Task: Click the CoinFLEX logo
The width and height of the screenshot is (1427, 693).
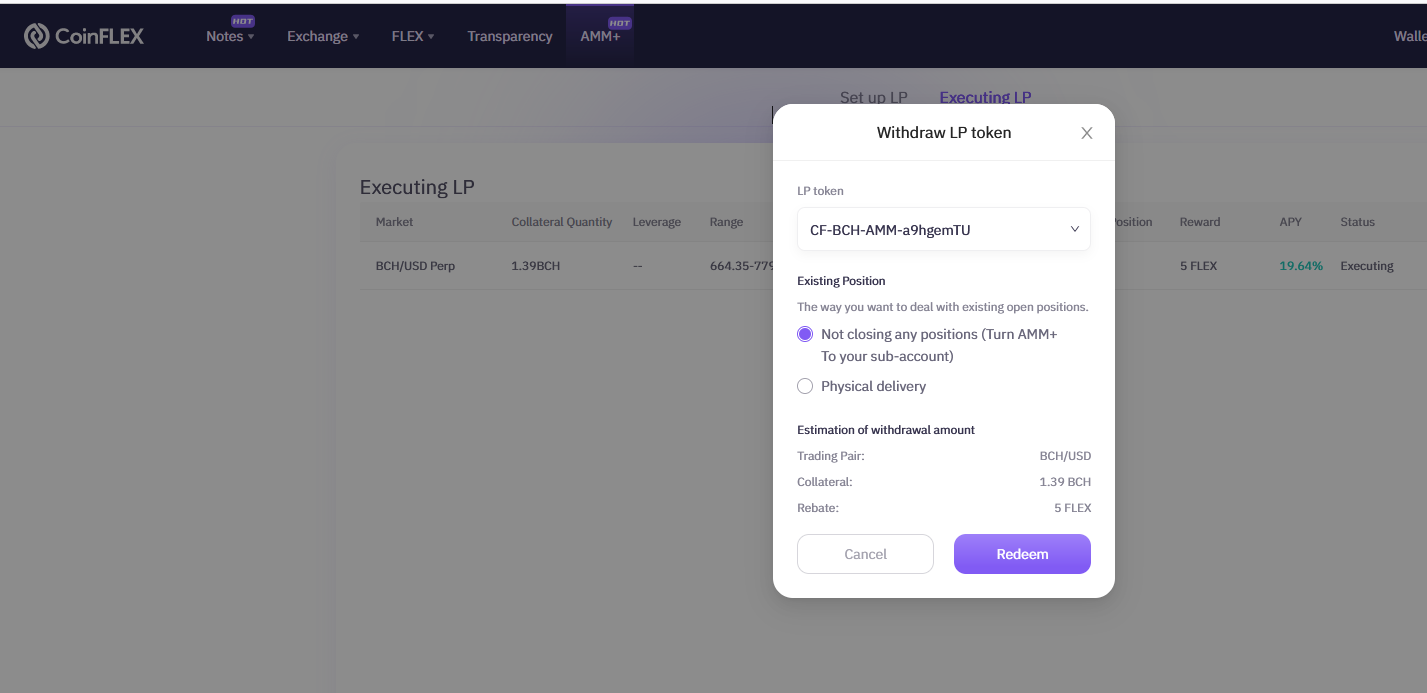Action: tap(84, 36)
